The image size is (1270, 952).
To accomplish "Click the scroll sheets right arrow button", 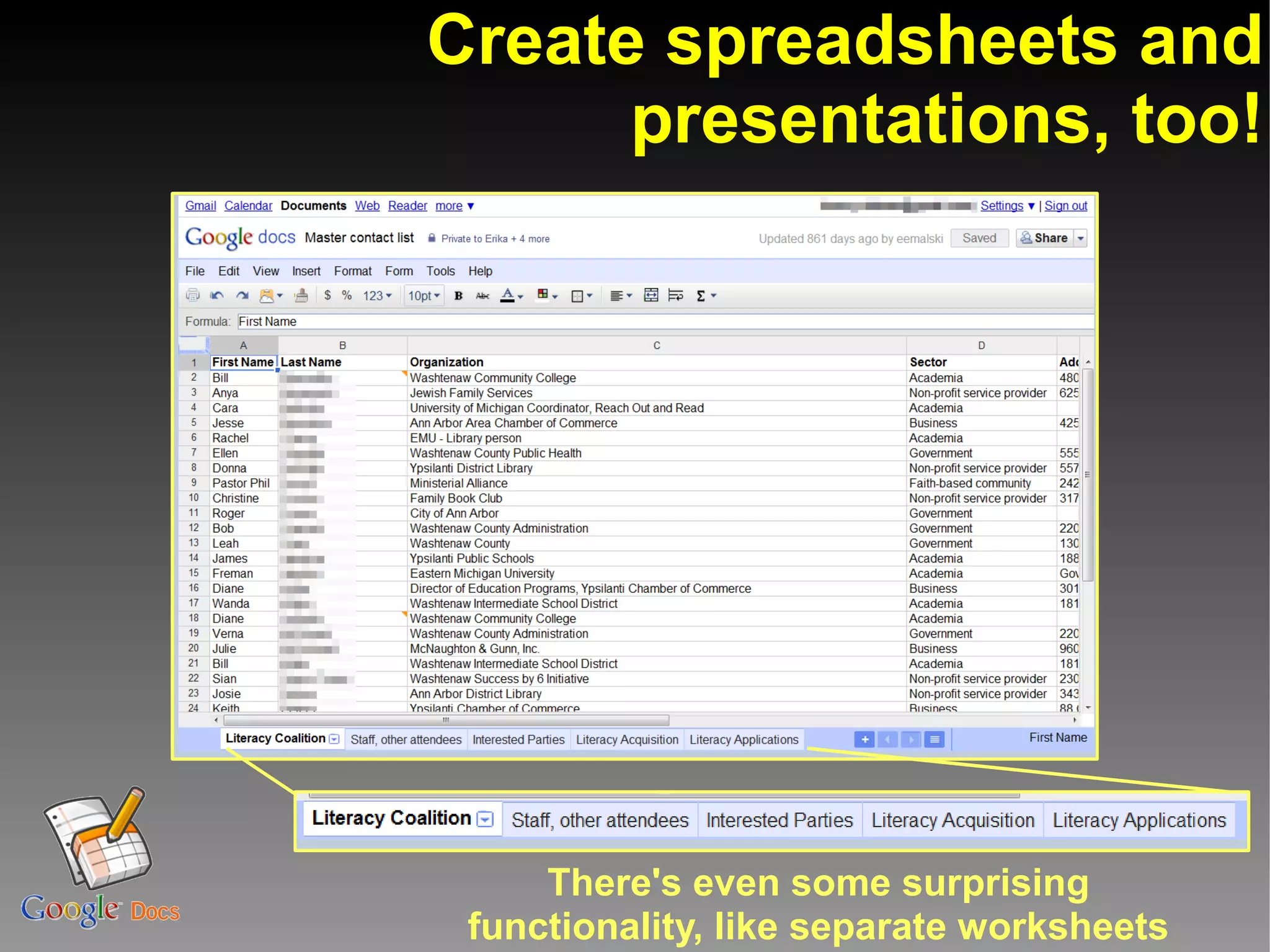I will [911, 739].
